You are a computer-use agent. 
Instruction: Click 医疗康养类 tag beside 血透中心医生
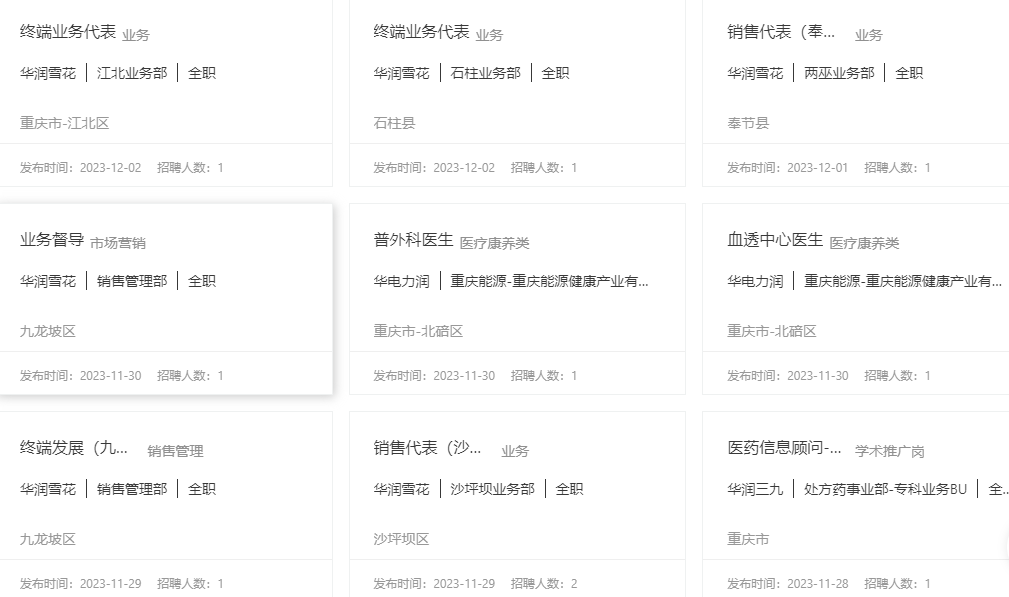(864, 243)
